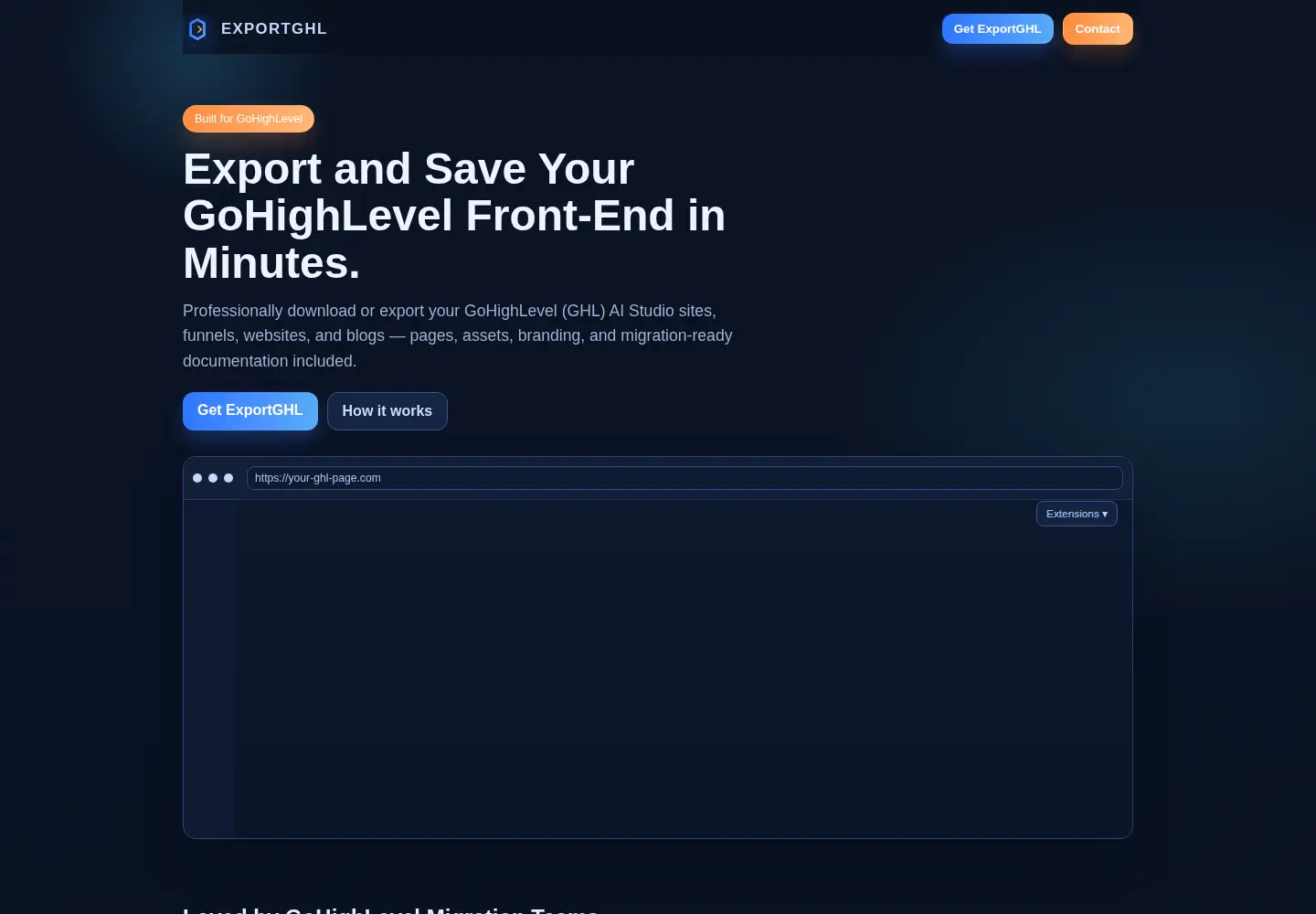Click the Export and Save headline text
The image size is (1316, 914).
tap(454, 216)
